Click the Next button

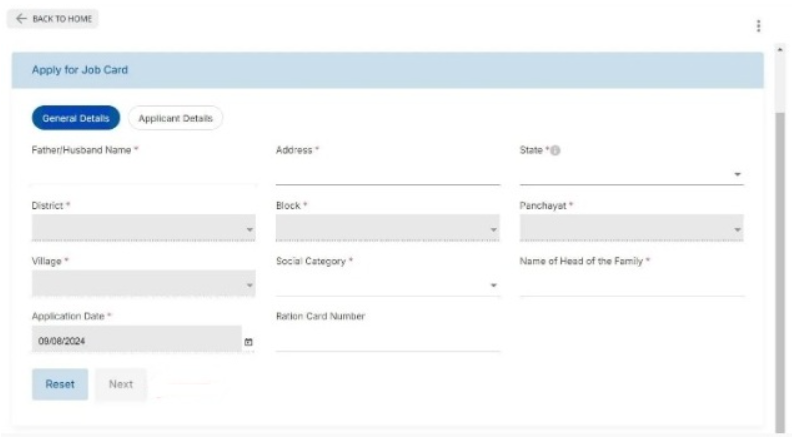coord(121,384)
